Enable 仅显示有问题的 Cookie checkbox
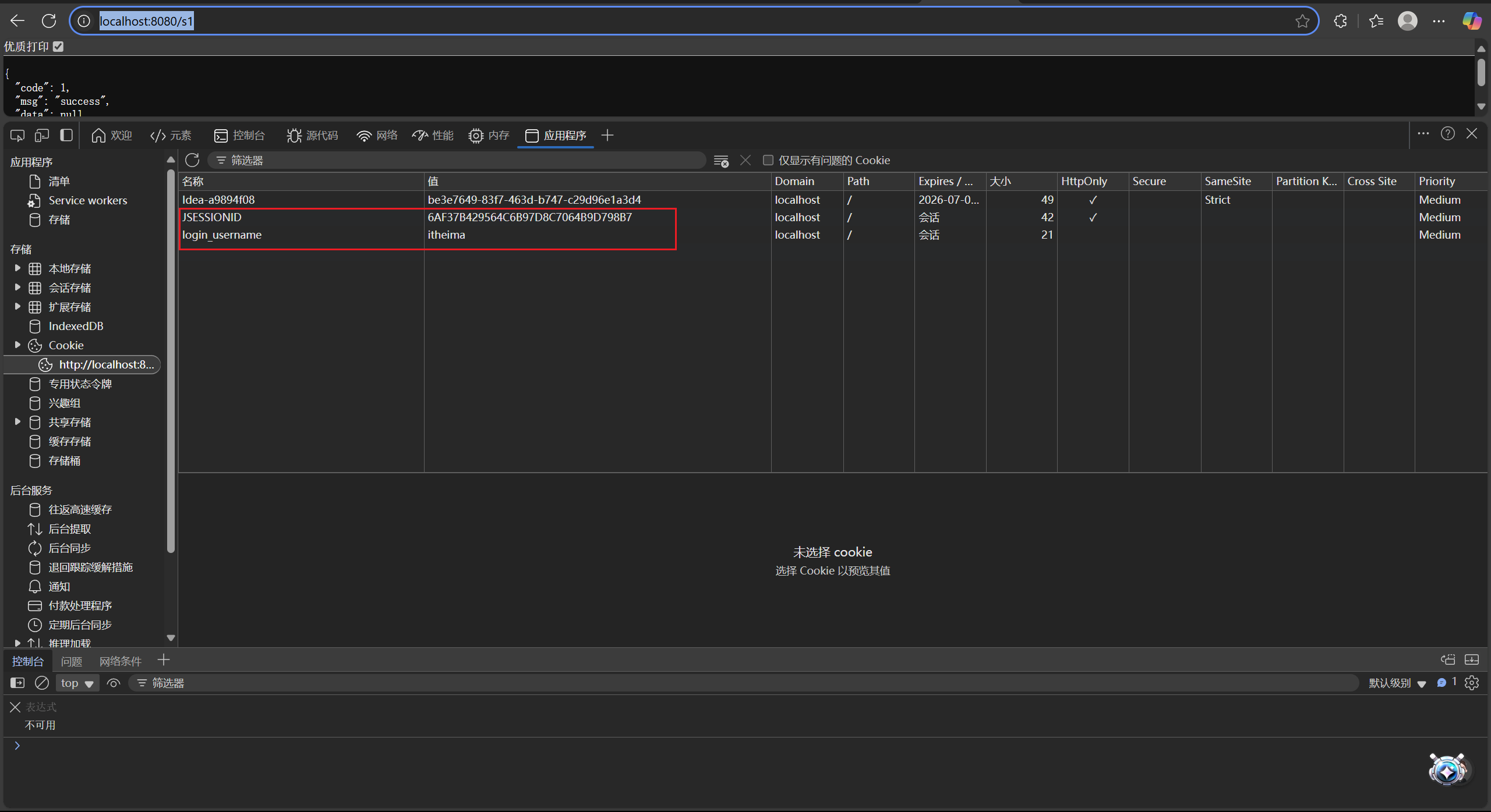Image resolution: width=1491 pixels, height=812 pixels. [x=768, y=160]
